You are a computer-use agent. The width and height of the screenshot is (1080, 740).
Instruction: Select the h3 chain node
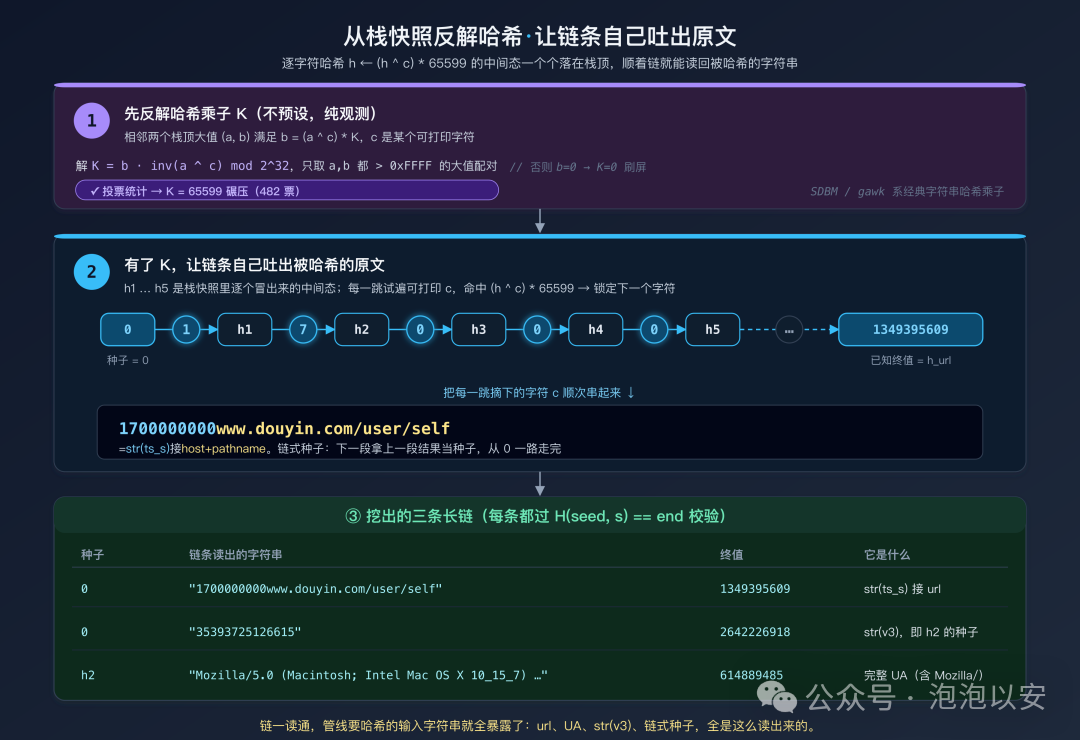(479, 329)
